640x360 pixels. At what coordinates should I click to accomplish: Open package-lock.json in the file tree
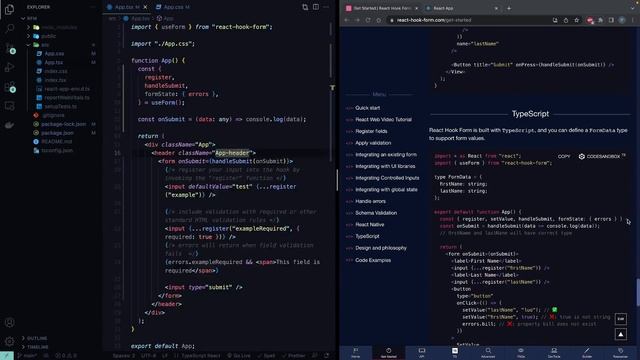coord(64,124)
